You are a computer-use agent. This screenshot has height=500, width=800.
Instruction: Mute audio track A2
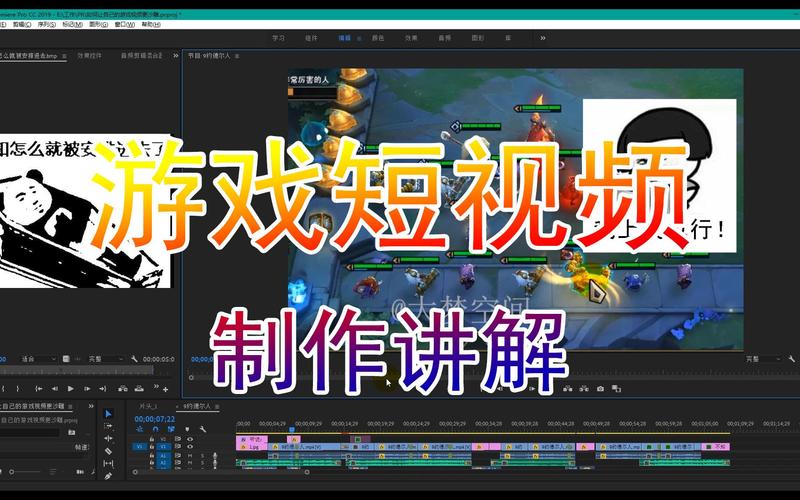click(190, 463)
